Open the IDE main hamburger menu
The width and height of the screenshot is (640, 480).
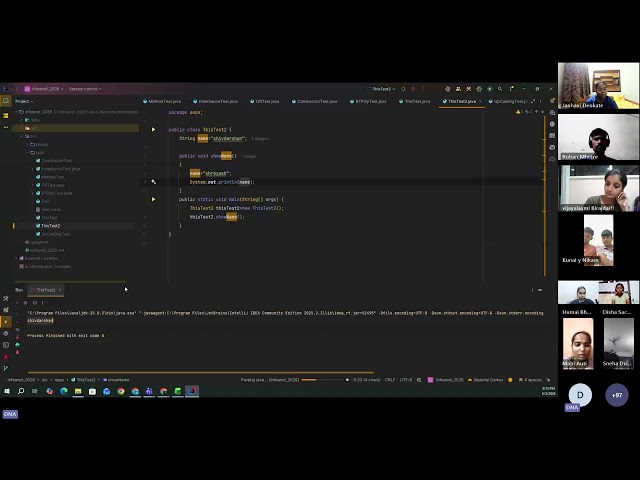[x=17, y=89]
